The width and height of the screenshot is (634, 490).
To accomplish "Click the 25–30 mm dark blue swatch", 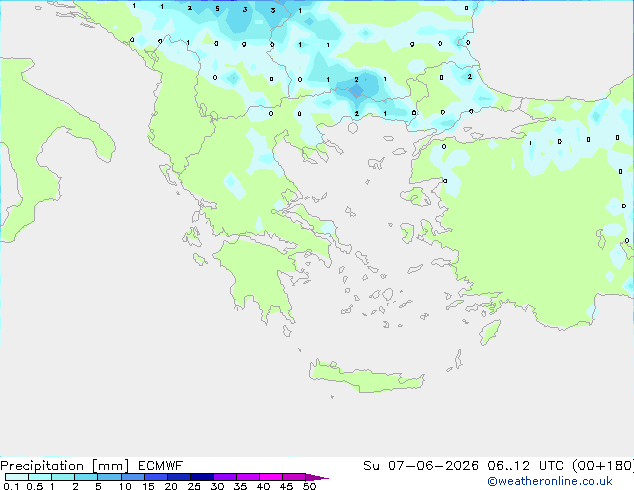I will [202, 477].
